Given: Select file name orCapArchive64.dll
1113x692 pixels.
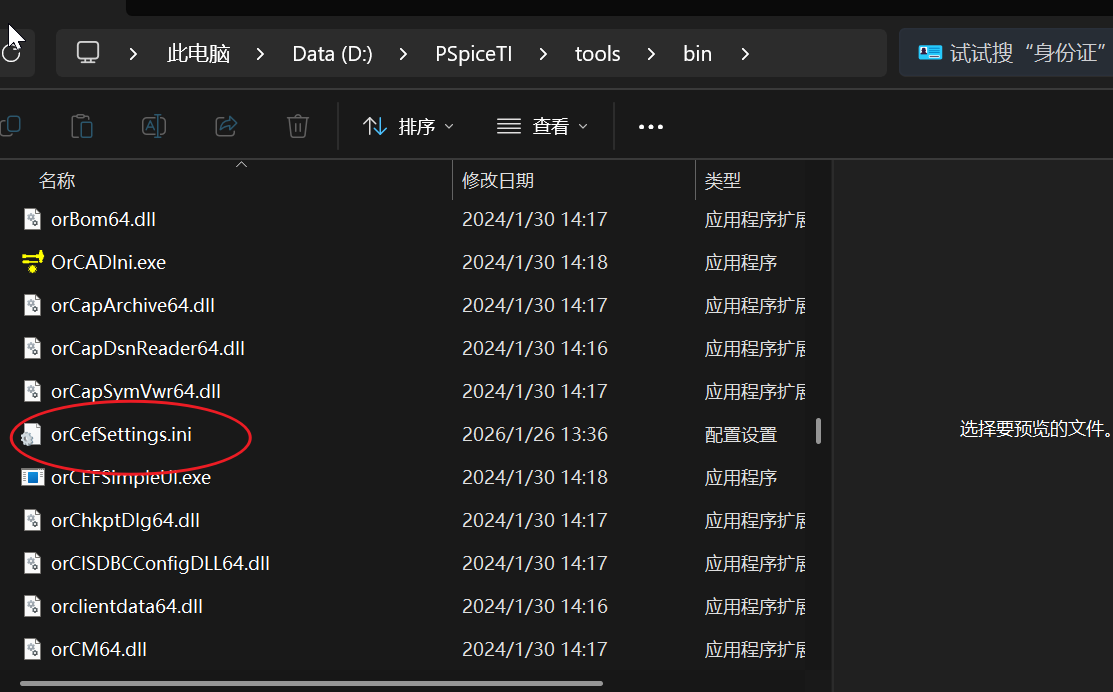Looking at the screenshot, I should 133,305.
